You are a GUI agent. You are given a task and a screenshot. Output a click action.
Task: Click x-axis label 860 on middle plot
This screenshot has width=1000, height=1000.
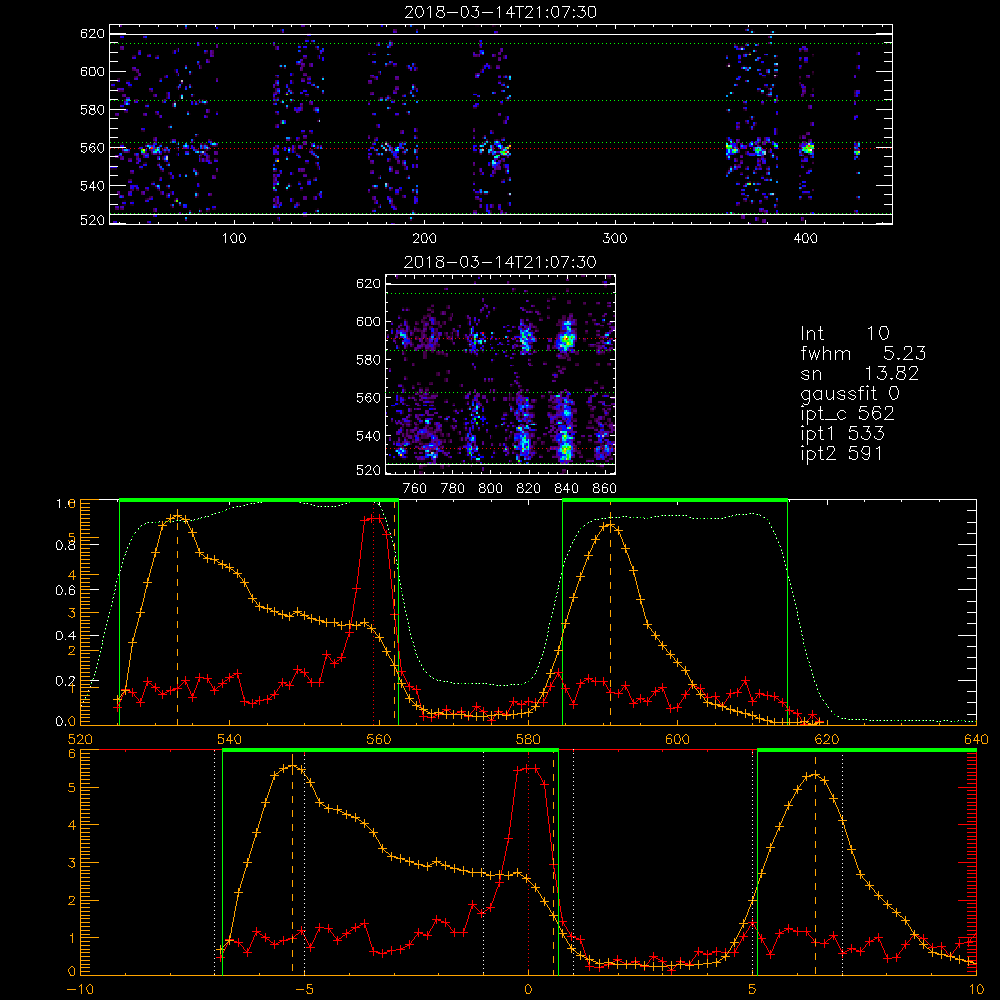pyautogui.click(x=605, y=489)
